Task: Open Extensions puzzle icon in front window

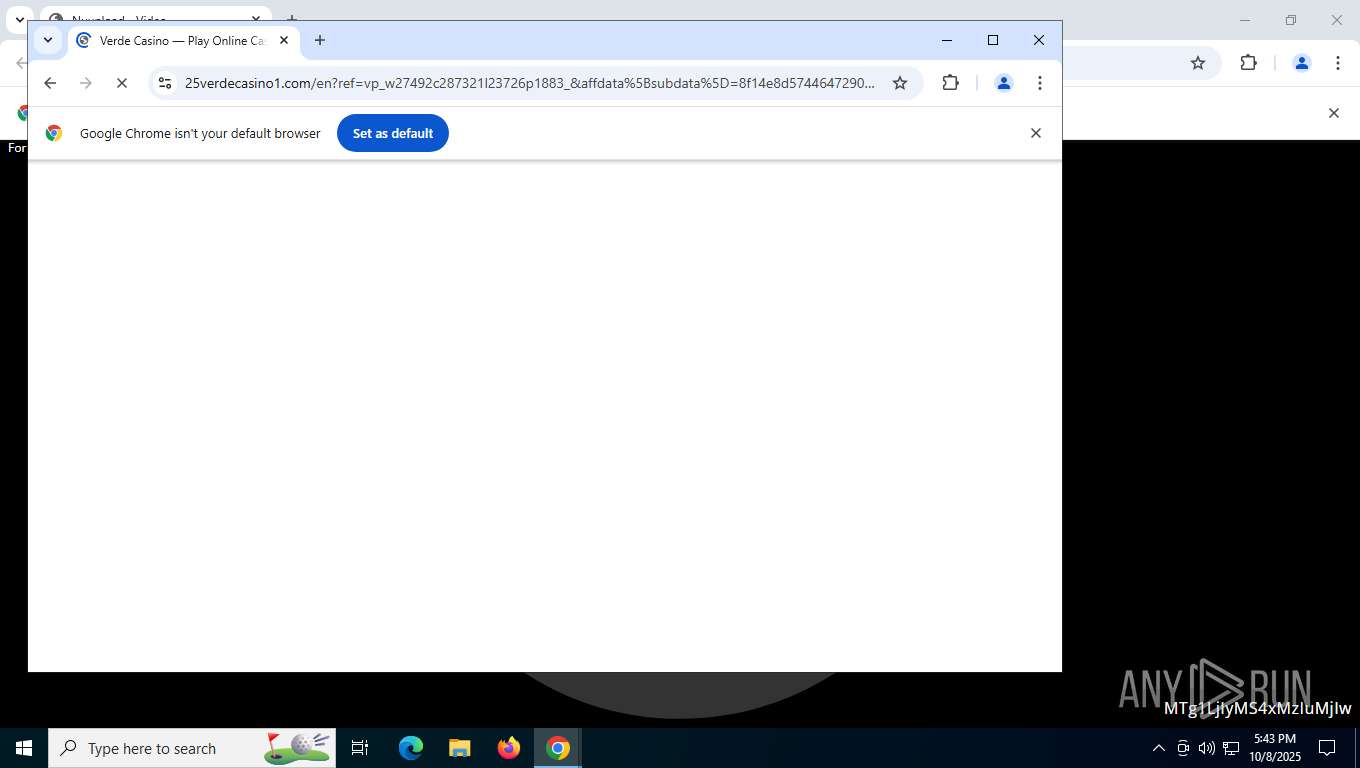Action: [950, 83]
